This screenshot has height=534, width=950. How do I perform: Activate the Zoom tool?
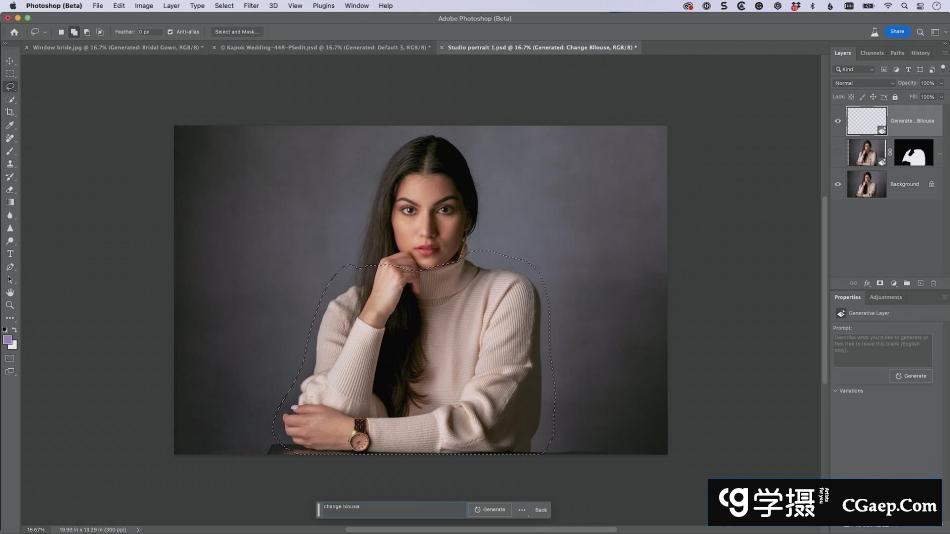click(x=10, y=305)
